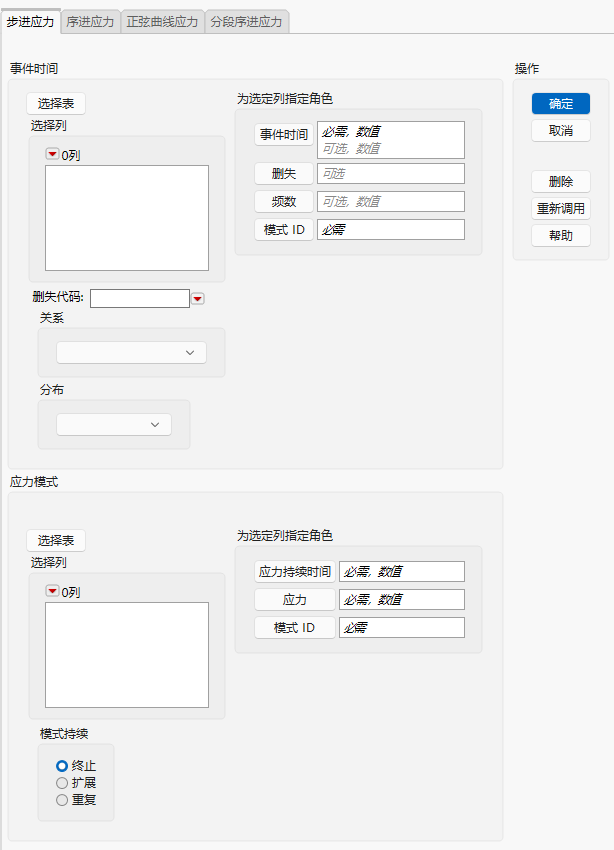
Task: Click in the 删失代码 input field
Action: [140, 298]
